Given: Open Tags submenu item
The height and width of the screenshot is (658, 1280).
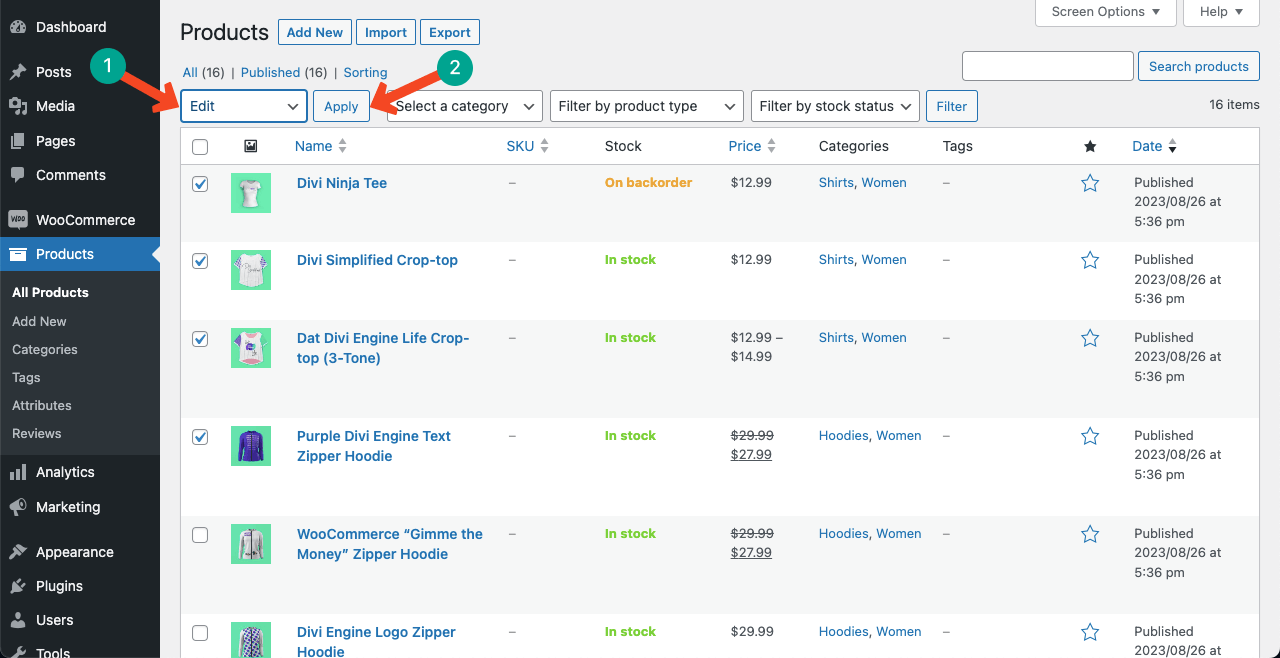Looking at the screenshot, I should [x=26, y=377].
